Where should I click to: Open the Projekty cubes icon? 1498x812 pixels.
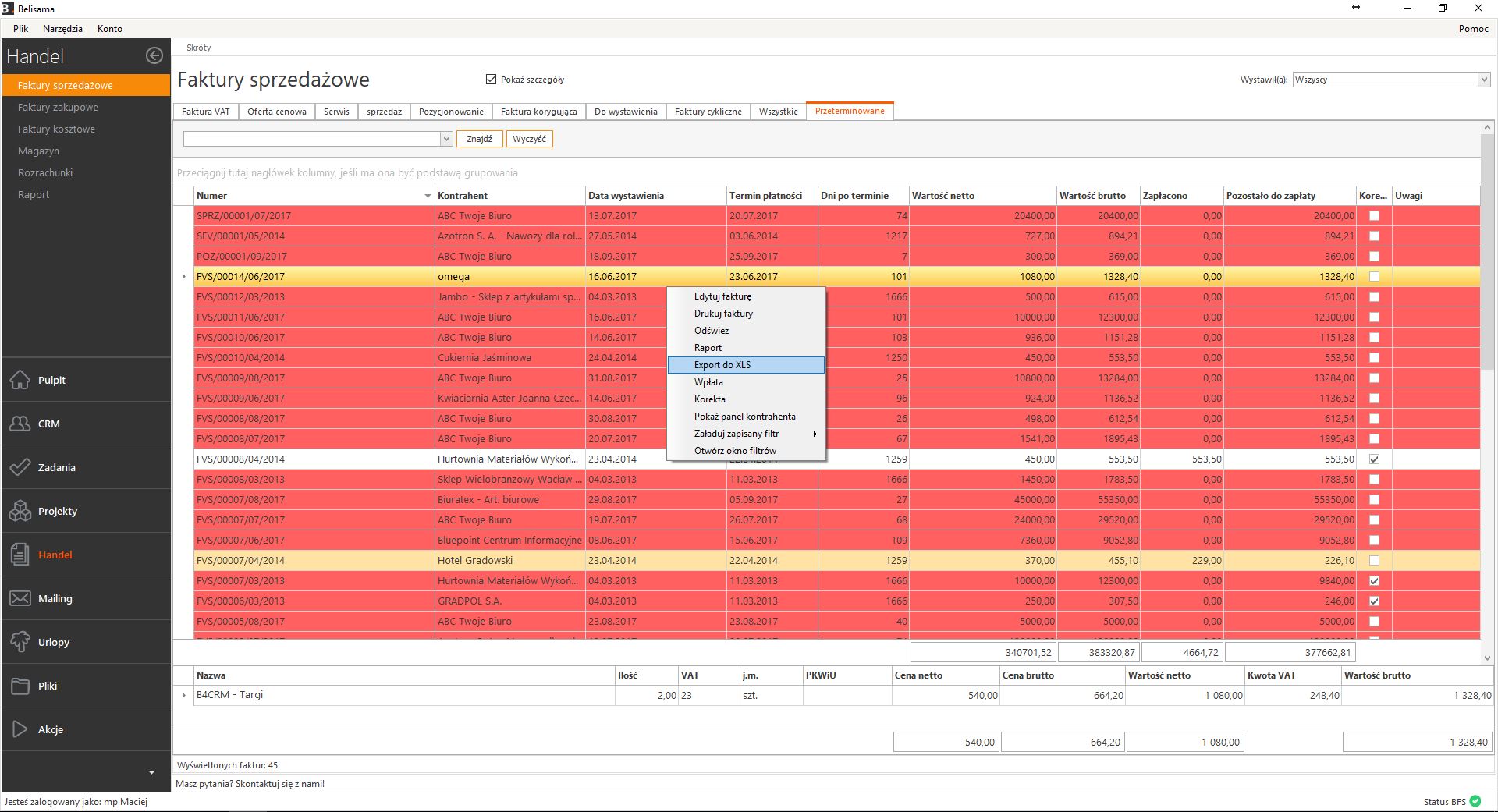point(20,511)
